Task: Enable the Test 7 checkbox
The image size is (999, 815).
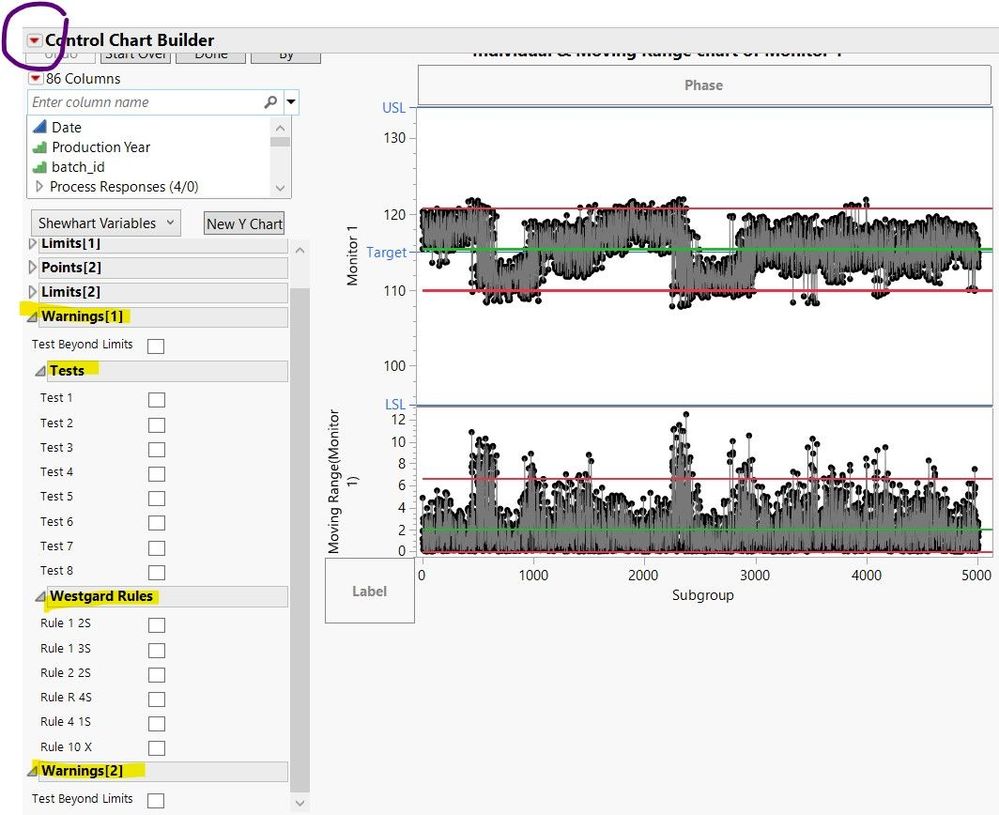Action: 157,548
